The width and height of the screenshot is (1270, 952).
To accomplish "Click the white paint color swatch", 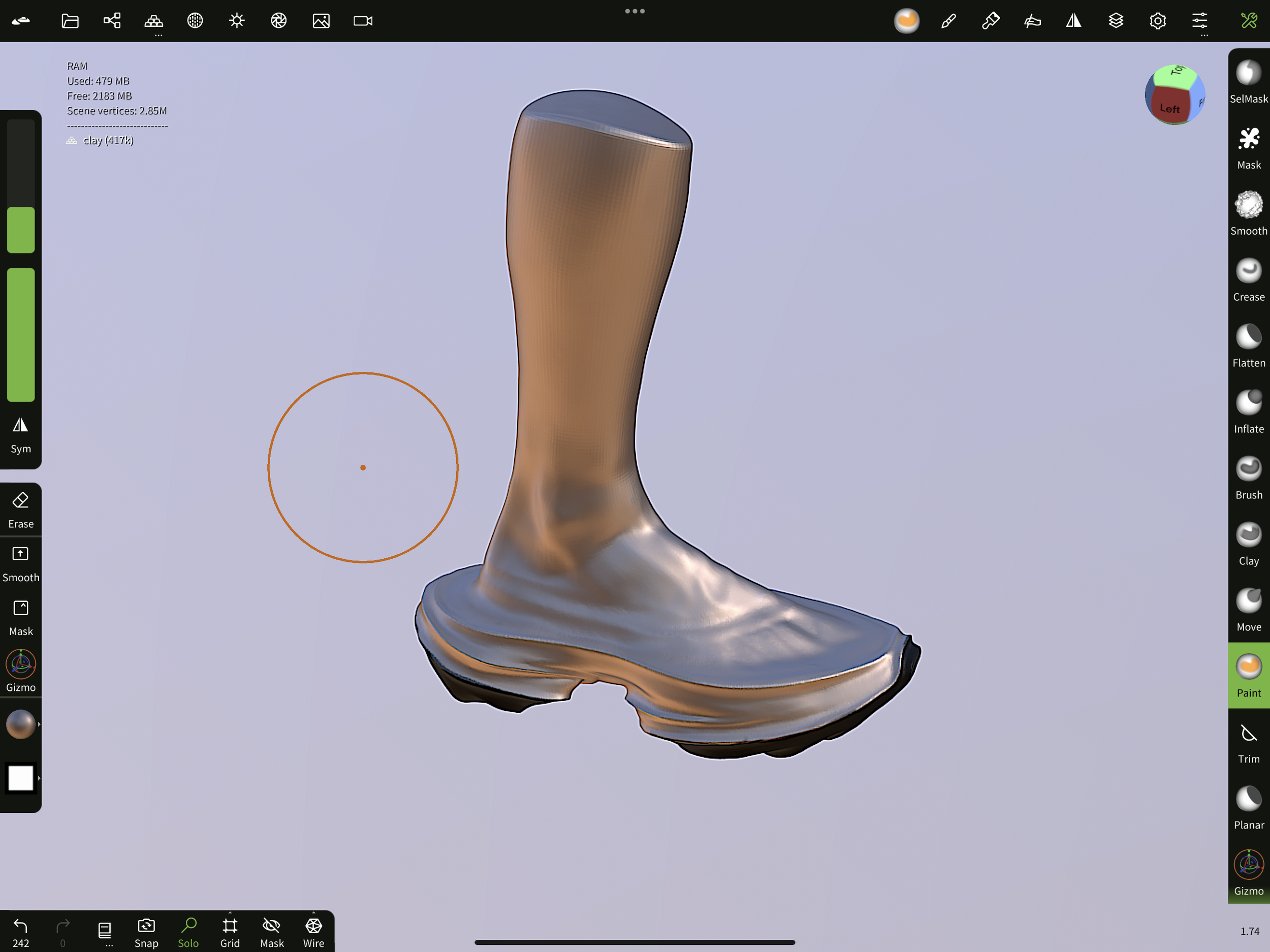I will point(20,778).
